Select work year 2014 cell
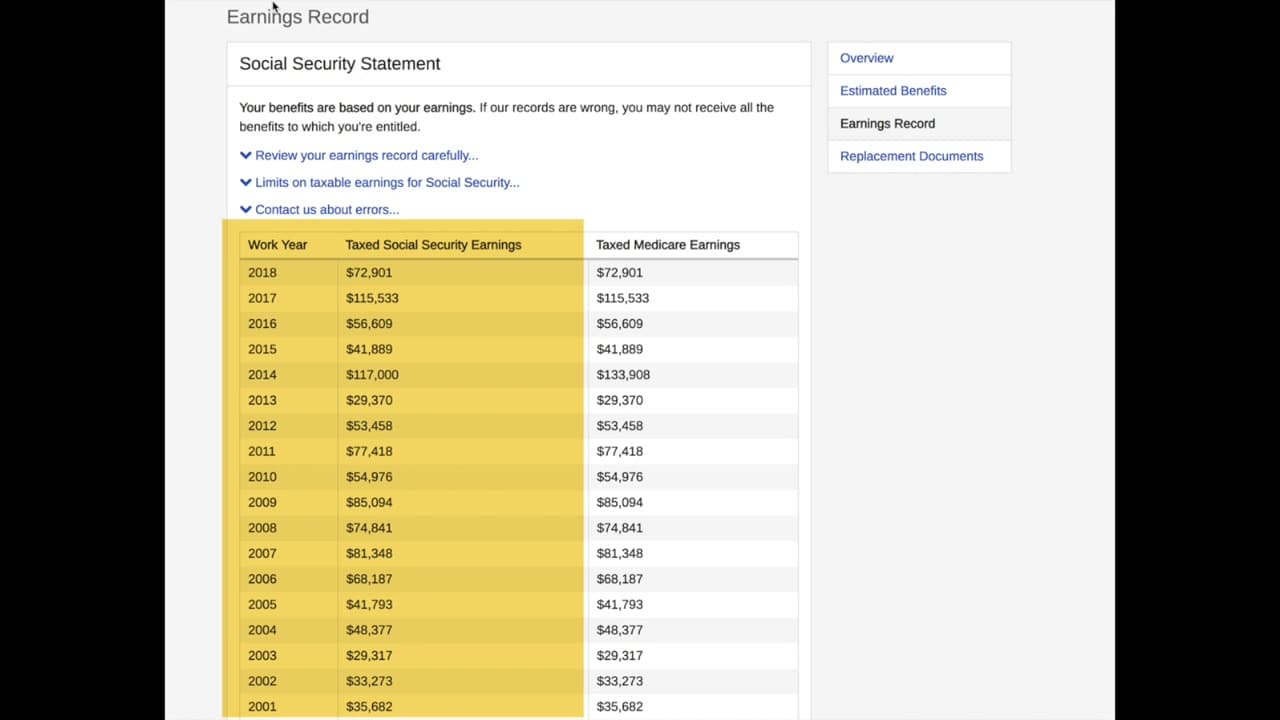 pyautogui.click(x=262, y=375)
